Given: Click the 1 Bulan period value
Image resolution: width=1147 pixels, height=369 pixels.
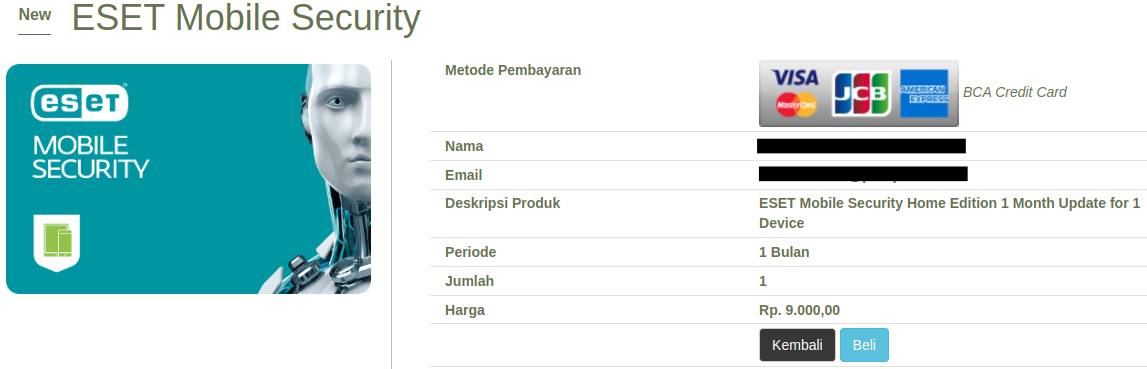Looking at the screenshot, I should click(784, 253).
